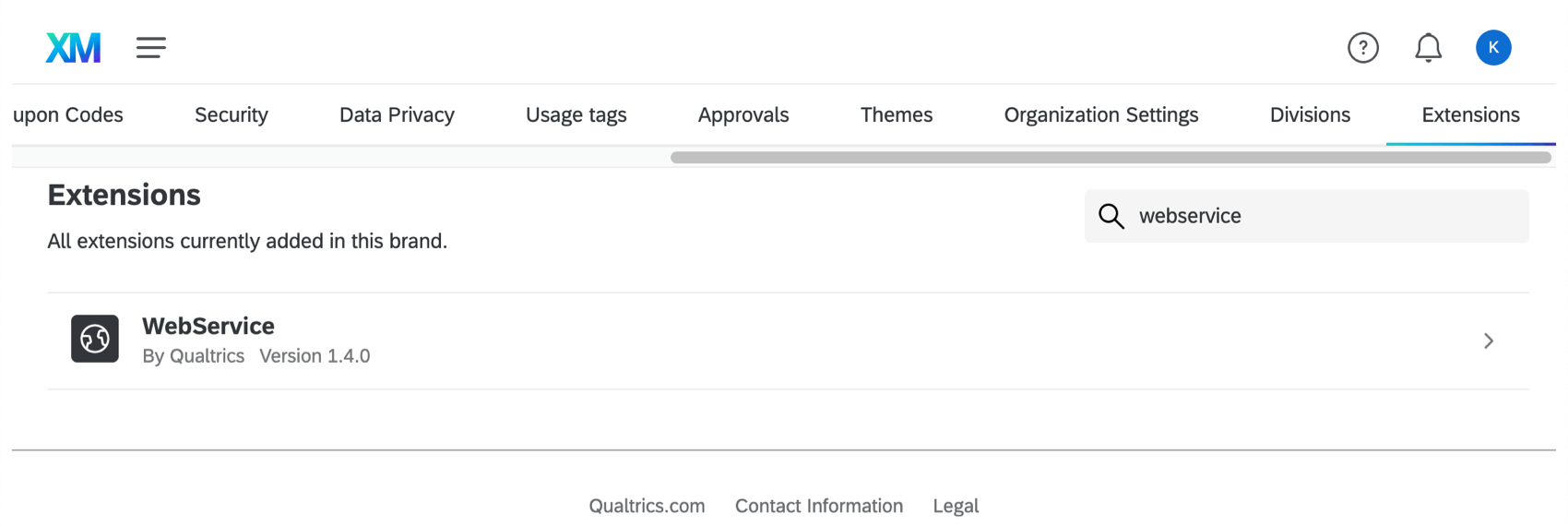Open the Data Privacy tab
The width and height of the screenshot is (1568, 526).
pyautogui.click(x=397, y=115)
